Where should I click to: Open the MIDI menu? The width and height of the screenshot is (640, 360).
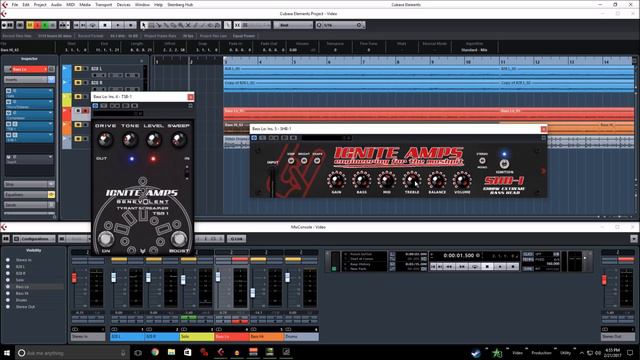click(70, 4)
